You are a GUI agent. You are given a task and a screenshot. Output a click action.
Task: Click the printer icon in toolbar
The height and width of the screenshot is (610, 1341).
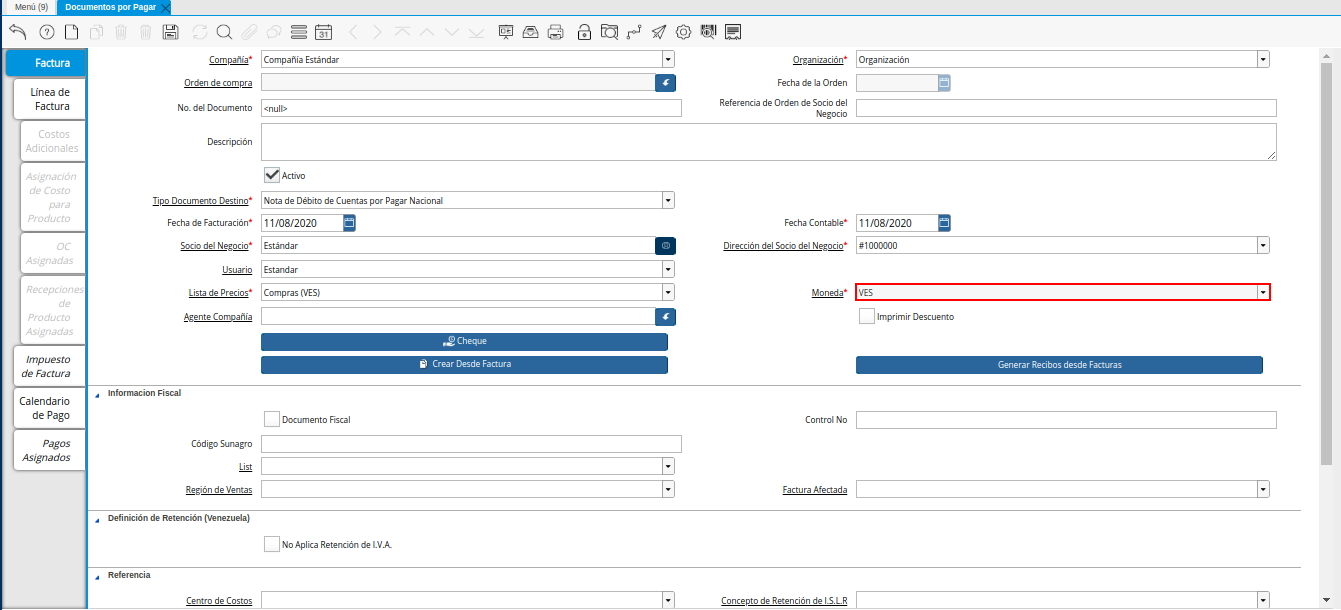click(557, 32)
